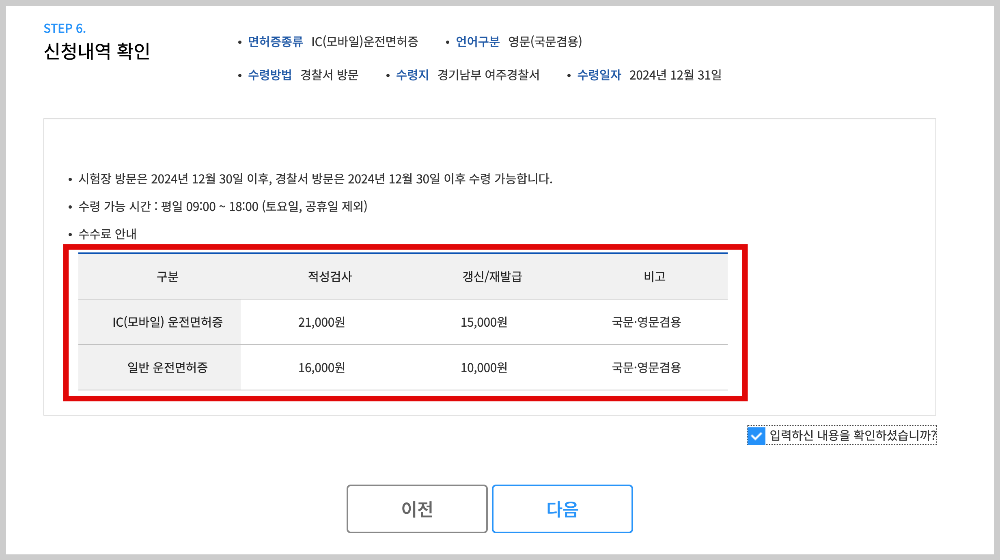Click the 언어구분 label
Viewport: 1000px width, 560px height.
[x=478, y=41]
